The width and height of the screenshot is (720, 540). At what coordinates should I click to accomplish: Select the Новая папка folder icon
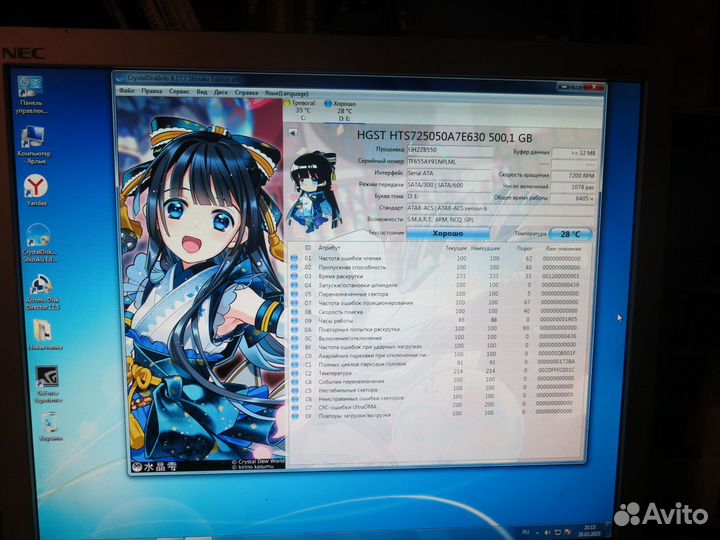tap(44, 334)
